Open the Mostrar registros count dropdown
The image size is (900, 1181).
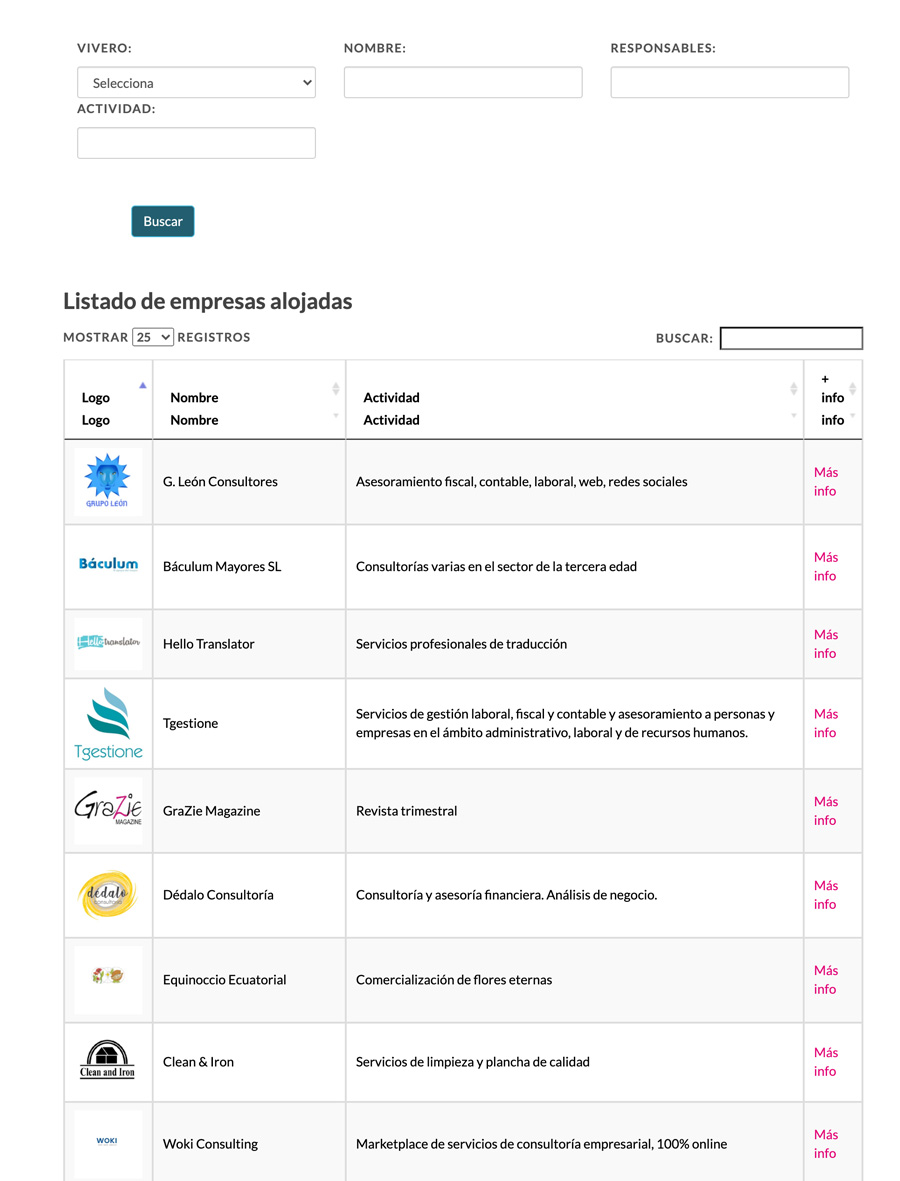[x=153, y=337]
